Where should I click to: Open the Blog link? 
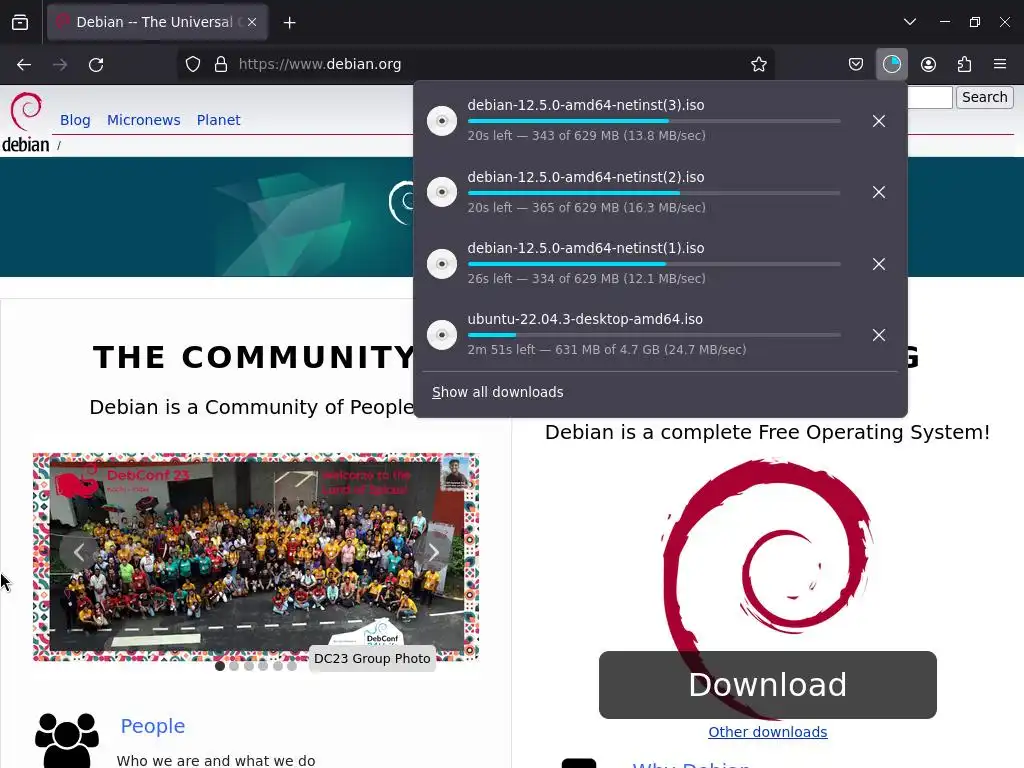pyautogui.click(x=75, y=120)
